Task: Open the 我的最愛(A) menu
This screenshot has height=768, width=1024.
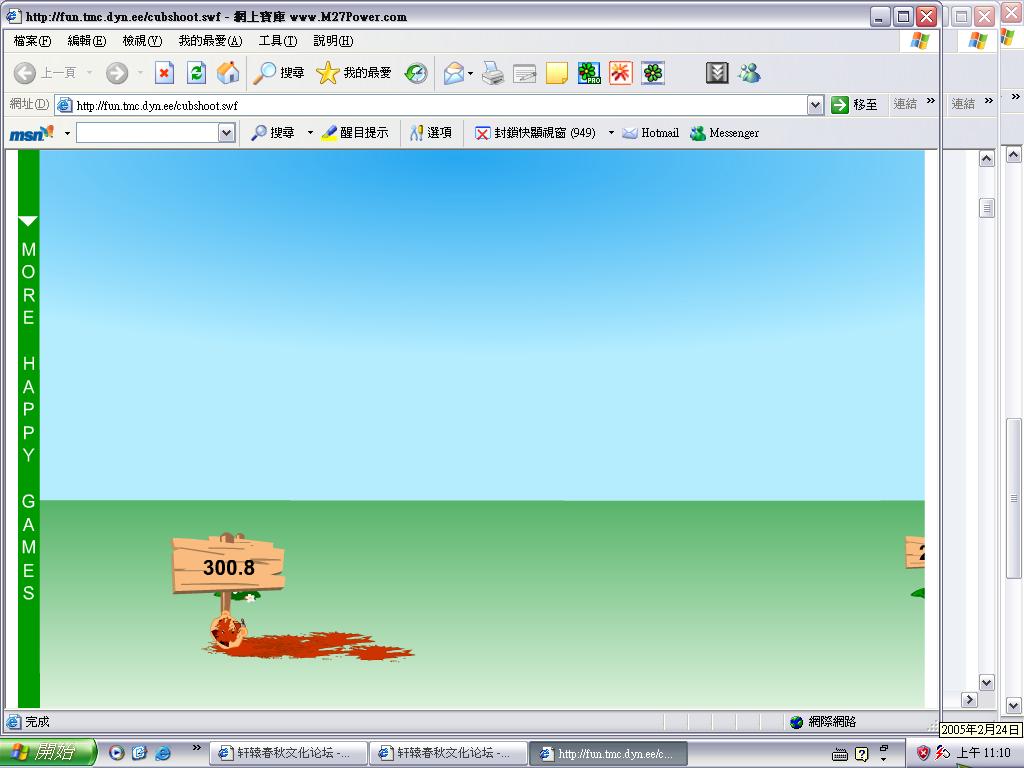Action: pyautogui.click(x=210, y=40)
